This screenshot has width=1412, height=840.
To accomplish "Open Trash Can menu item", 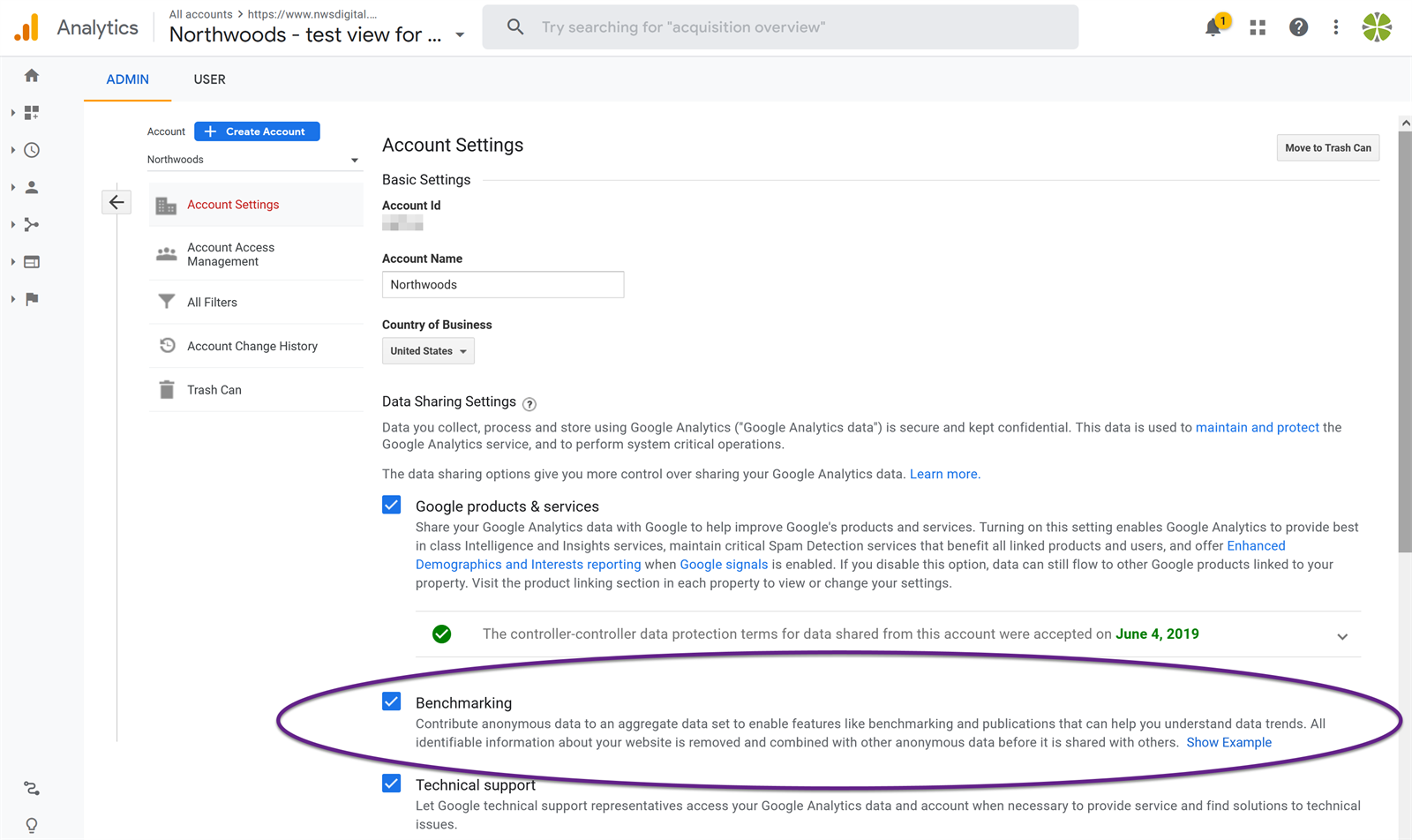I will (x=256, y=390).
